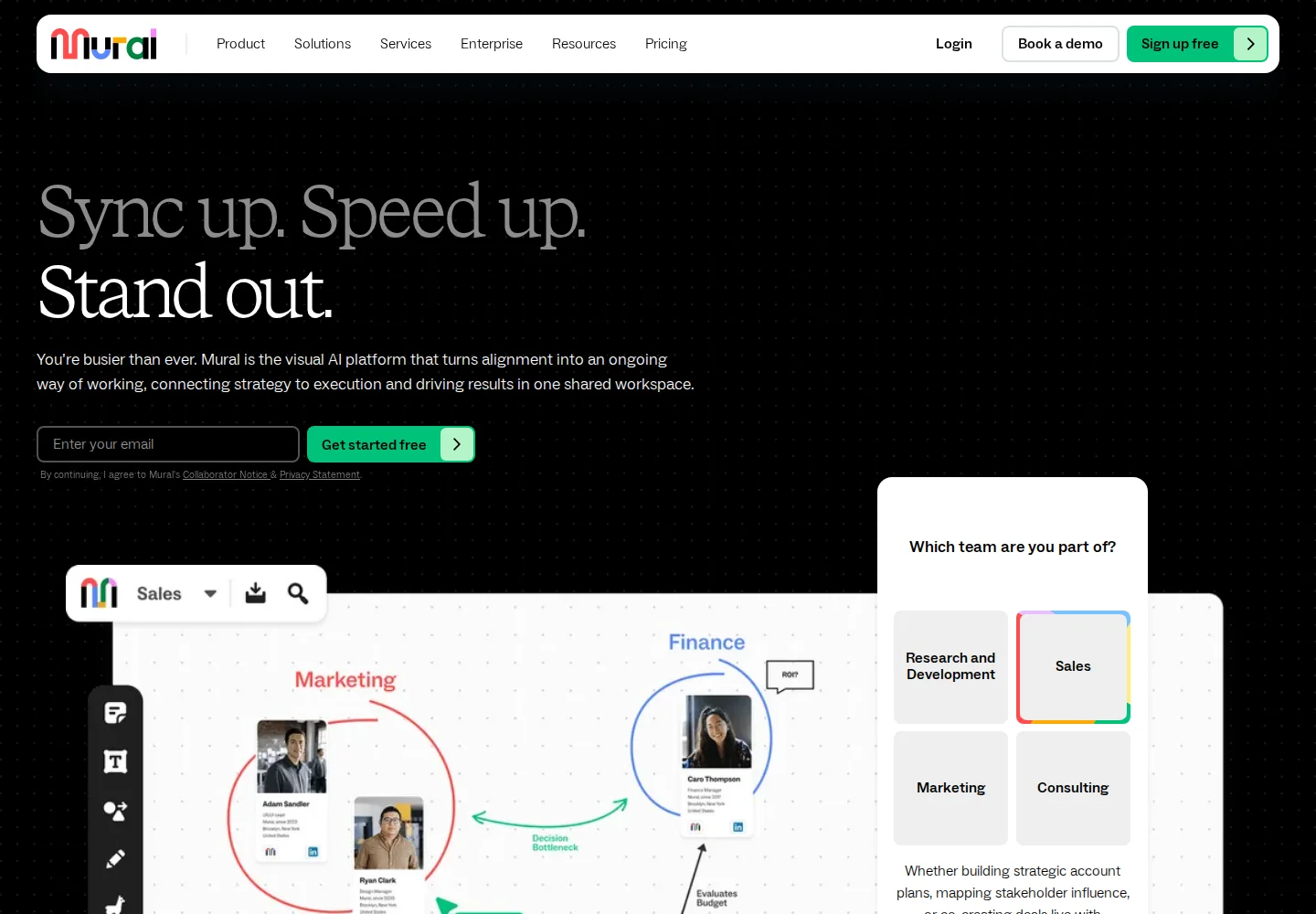Click Adam Sandler profile card
The width and height of the screenshot is (1316, 914).
292,792
